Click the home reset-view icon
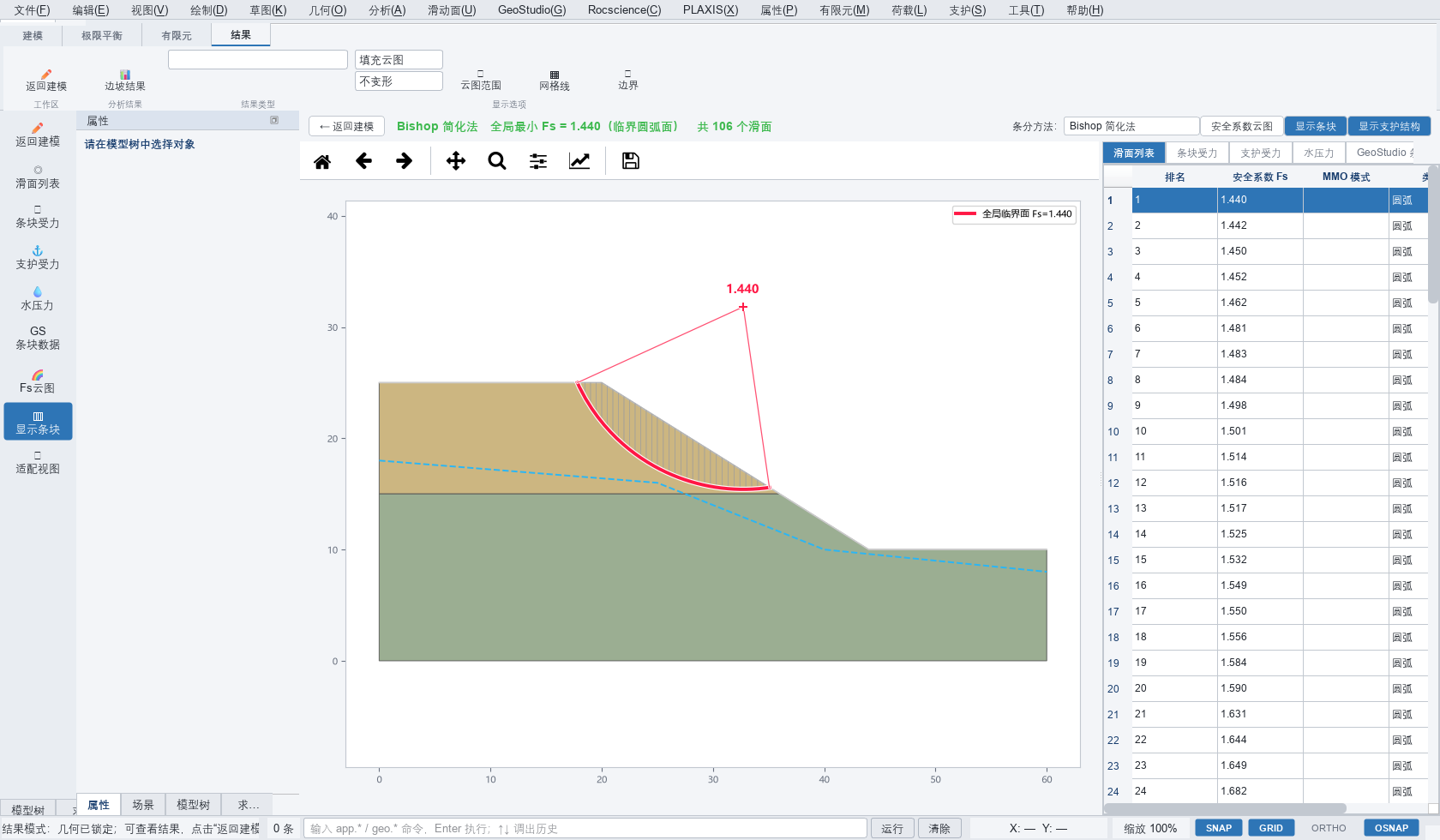This screenshot has height=840, width=1440. [x=322, y=161]
